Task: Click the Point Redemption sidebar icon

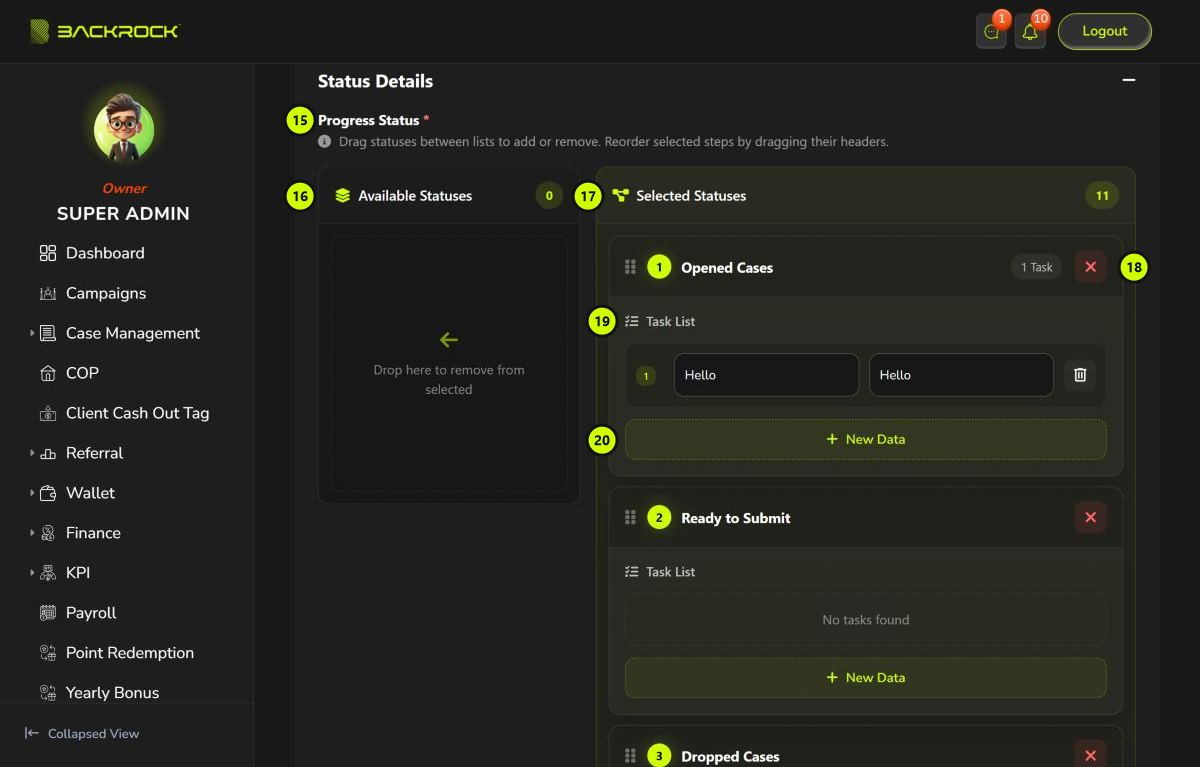Action: [x=48, y=653]
